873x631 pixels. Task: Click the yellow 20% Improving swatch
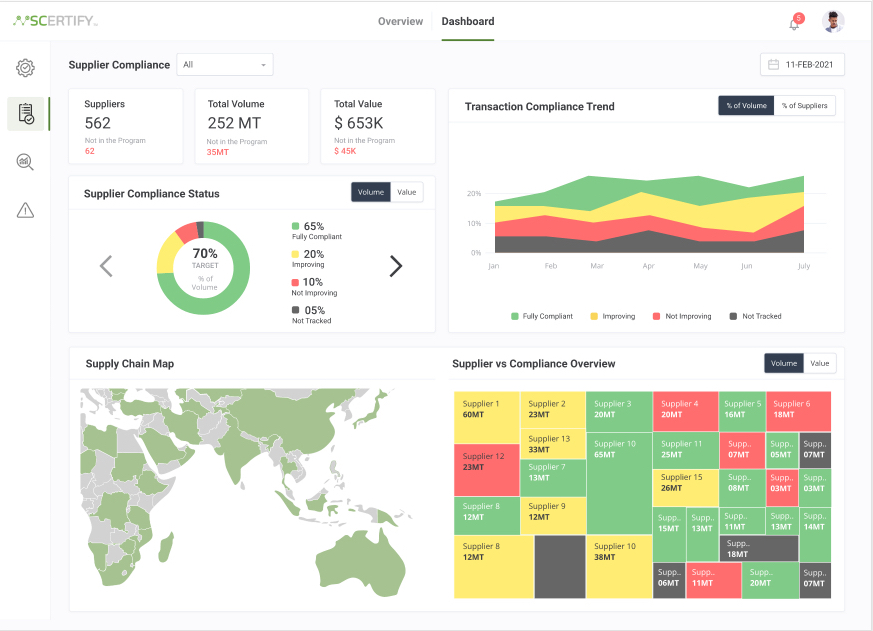(x=296, y=254)
